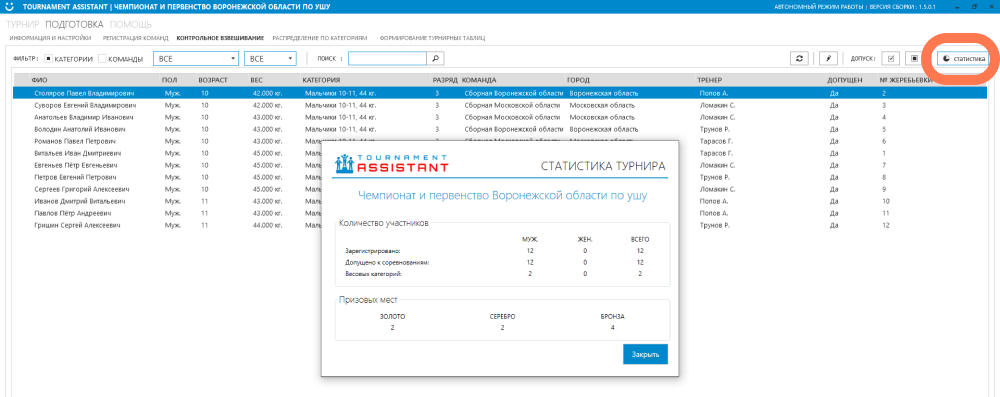
Task: Switch to РЕГИСТРАЦИЯ КОМАНД tab
Action: [135, 38]
